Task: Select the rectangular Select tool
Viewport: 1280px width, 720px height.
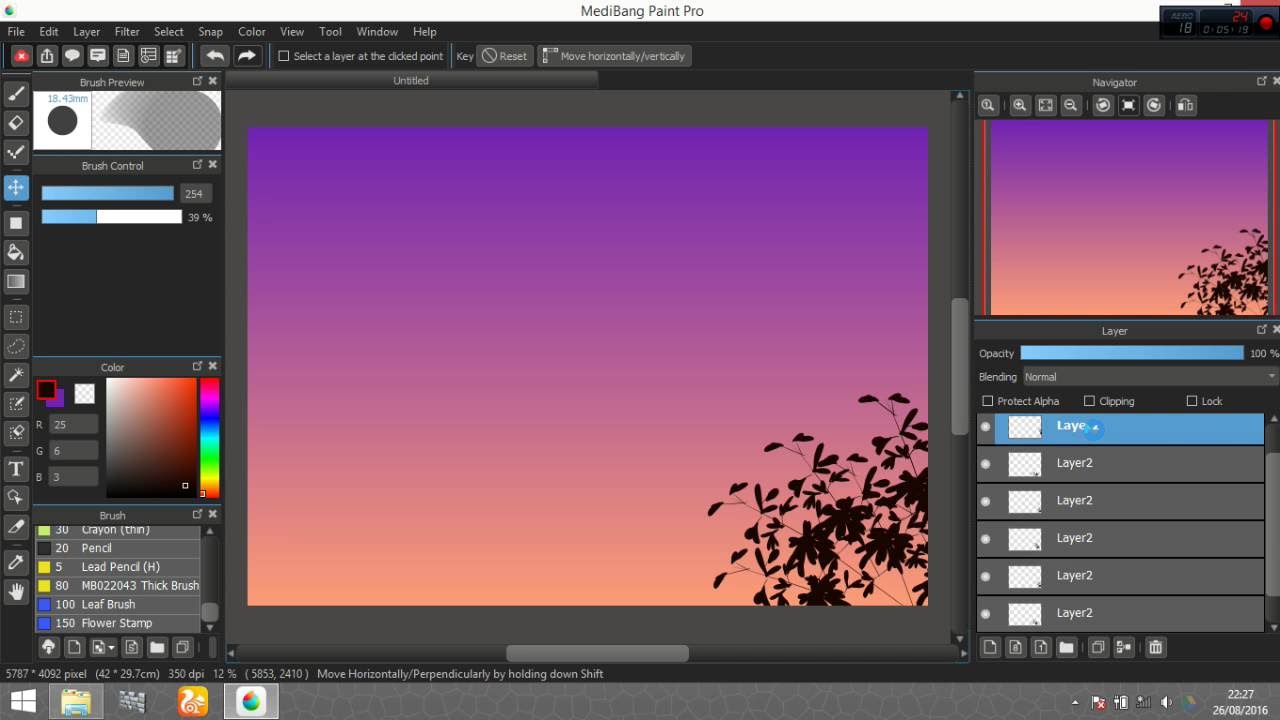Action: pyautogui.click(x=16, y=317)
